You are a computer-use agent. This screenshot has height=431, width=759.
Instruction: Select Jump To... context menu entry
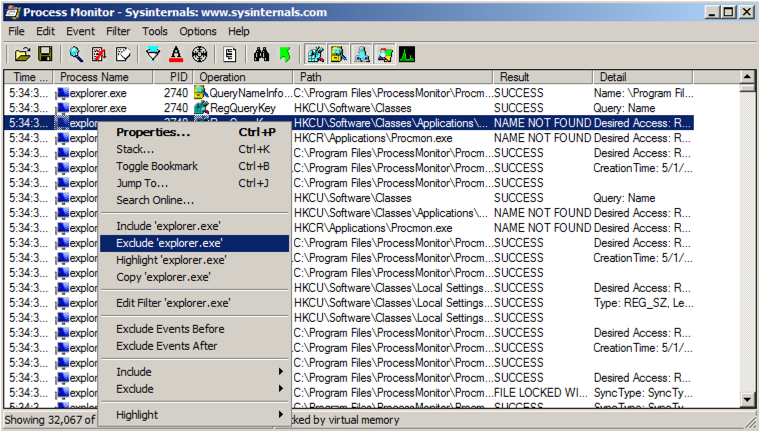click(195, 183)
